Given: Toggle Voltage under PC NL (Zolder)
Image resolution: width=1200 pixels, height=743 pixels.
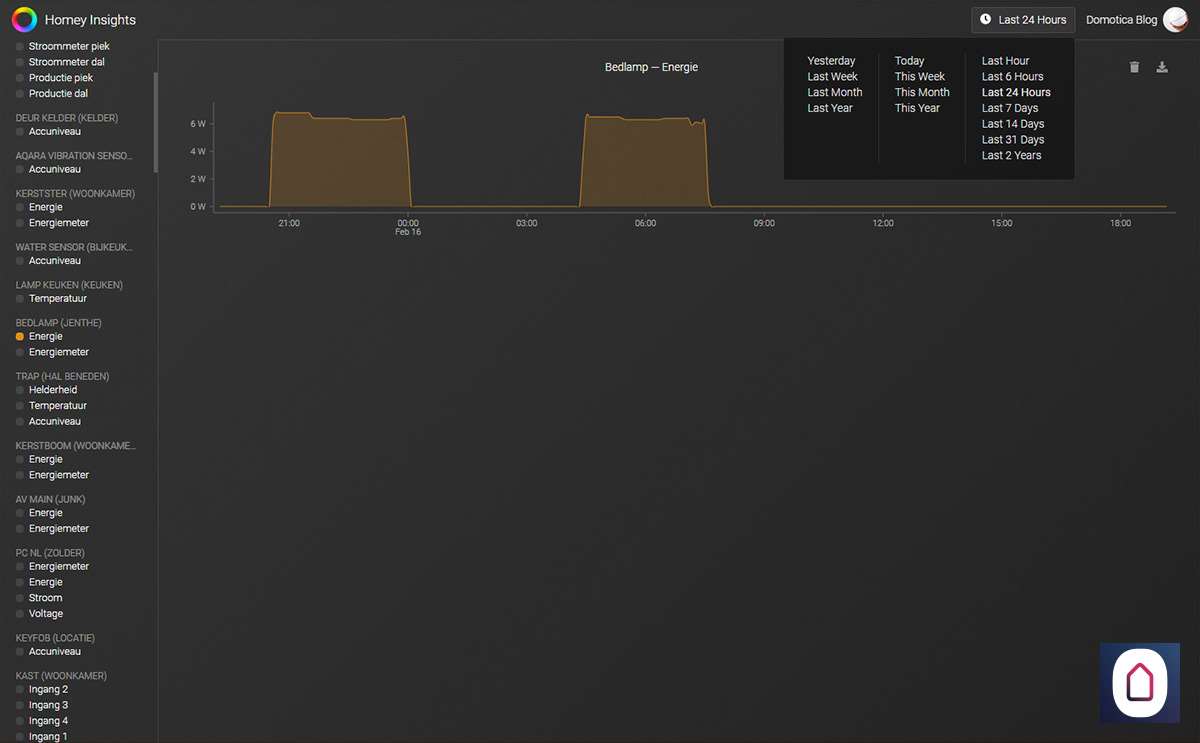Looking at the screenshot, I should (45, 614).
